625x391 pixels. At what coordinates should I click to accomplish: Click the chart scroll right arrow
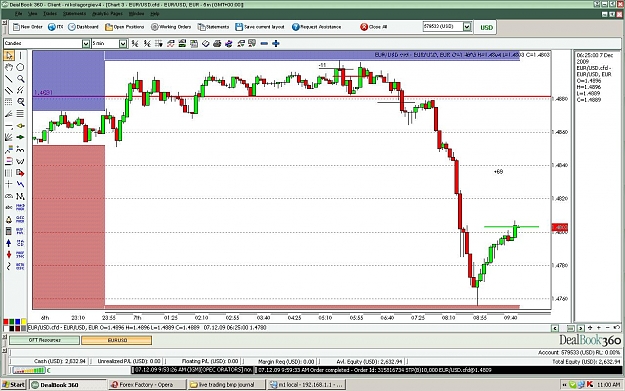pyautogui.click(x=580, y=328)
